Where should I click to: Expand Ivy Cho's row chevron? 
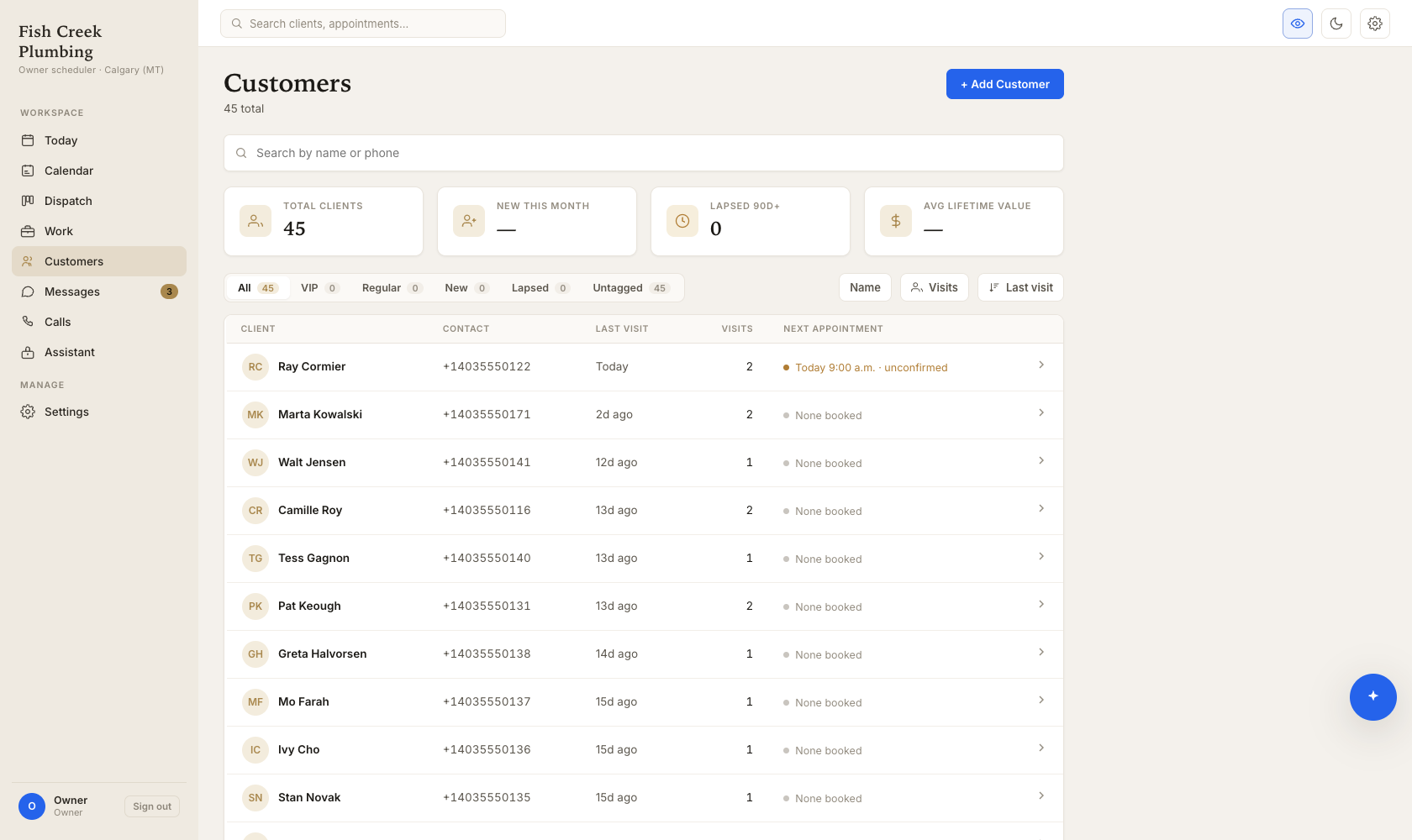[x=1041, y=748]
